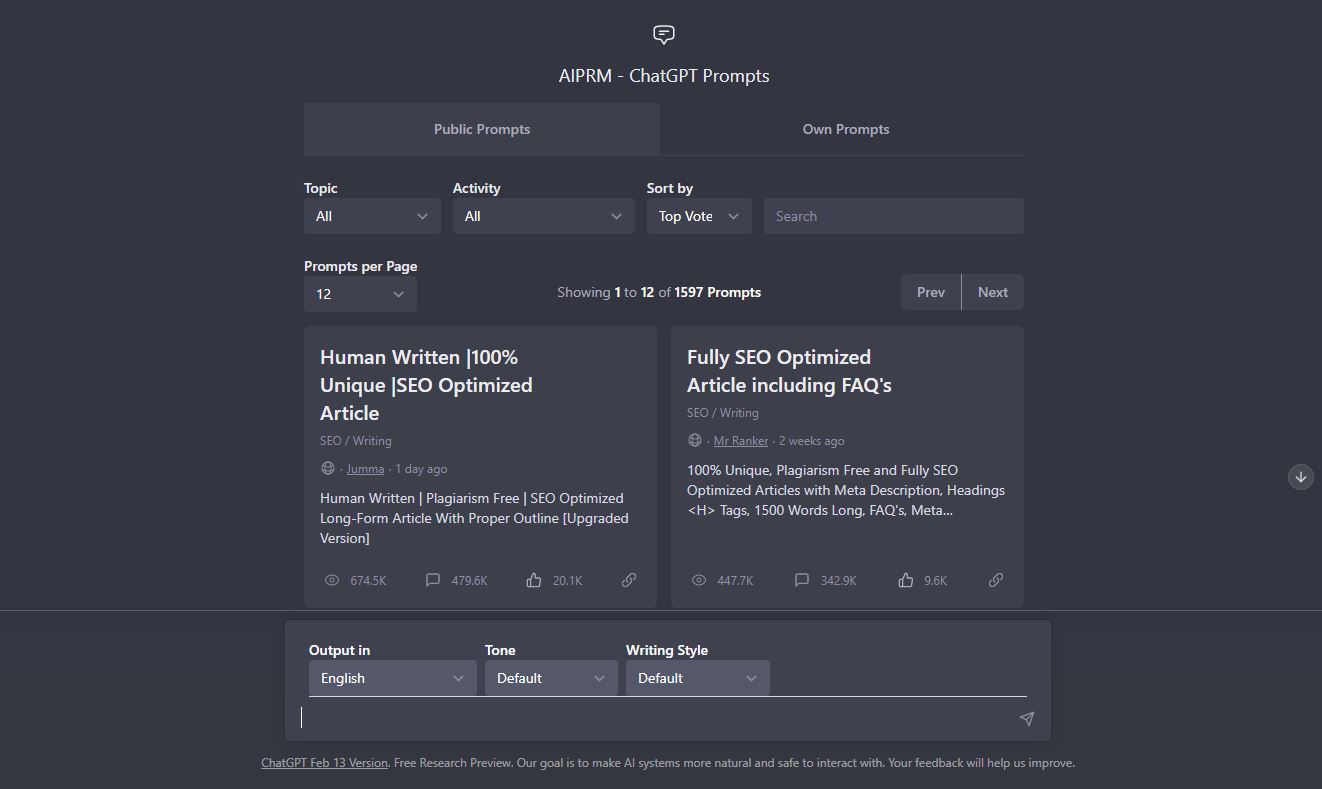Image resolution: width=1322 pixels, height=789 pixels.
Task: Open author Jumma's link
Action: (x=365, y=469)
